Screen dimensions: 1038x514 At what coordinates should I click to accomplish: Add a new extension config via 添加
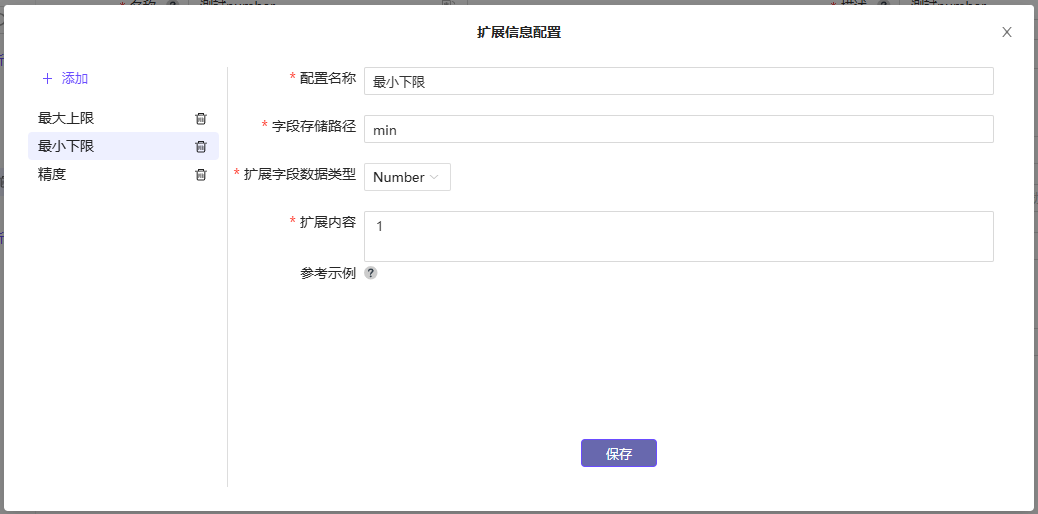[x=65, y=79]
